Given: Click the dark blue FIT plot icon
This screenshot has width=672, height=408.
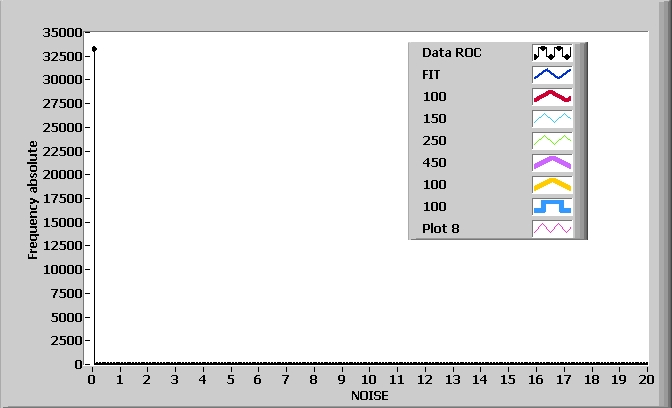Looking at the screenshot, I should (x=552, y=74).
